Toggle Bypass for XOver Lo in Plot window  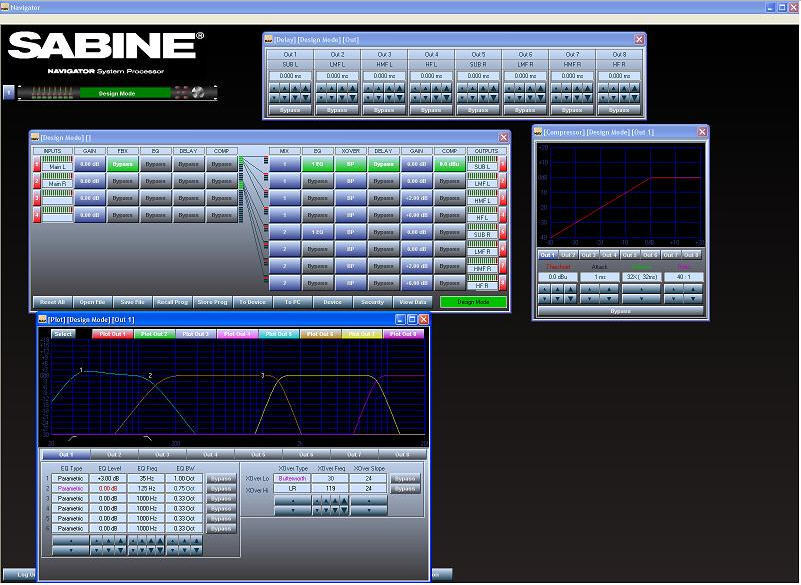coord(406,479)
